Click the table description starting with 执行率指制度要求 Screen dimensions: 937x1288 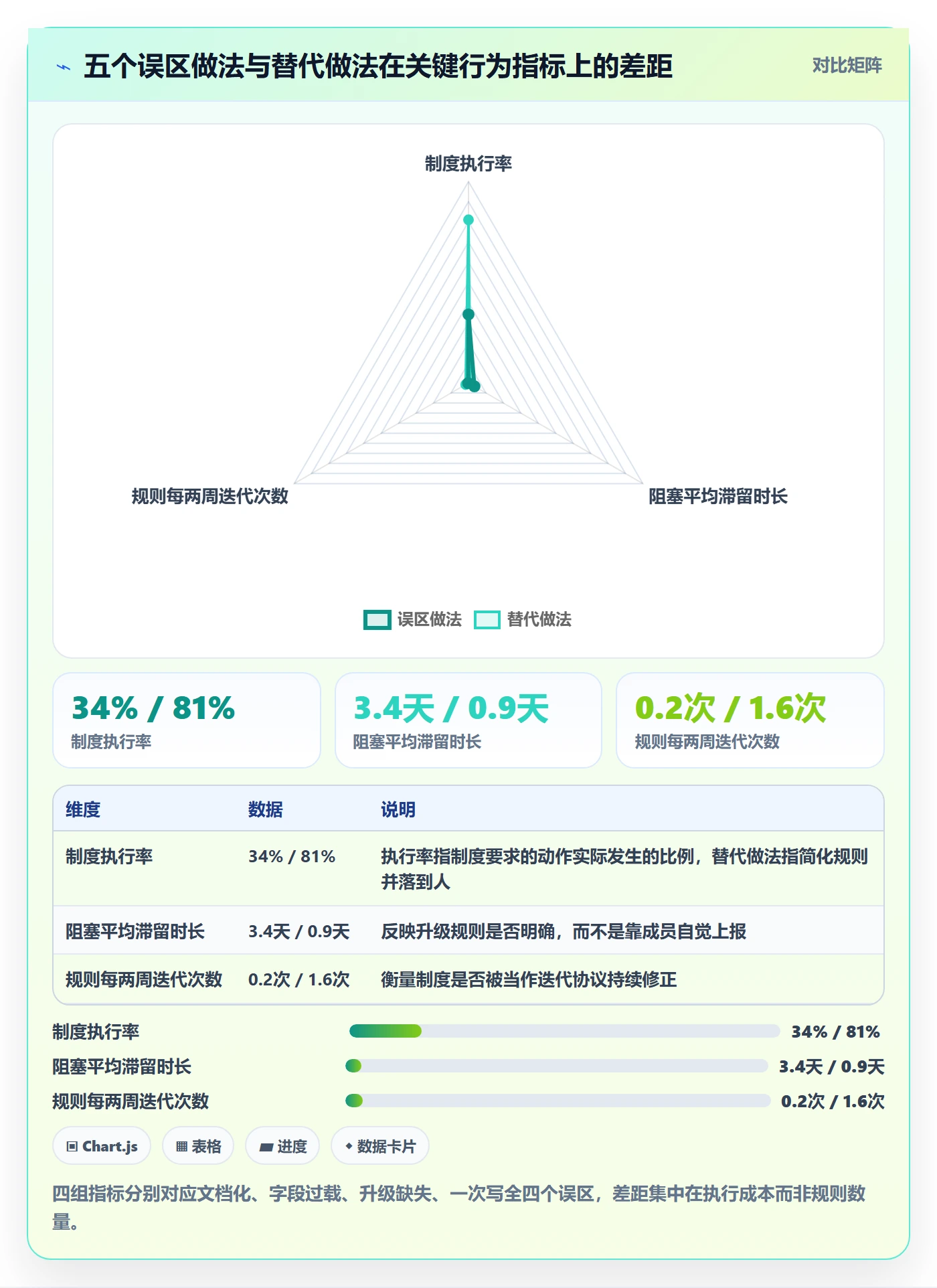click(x=624, y=869)
